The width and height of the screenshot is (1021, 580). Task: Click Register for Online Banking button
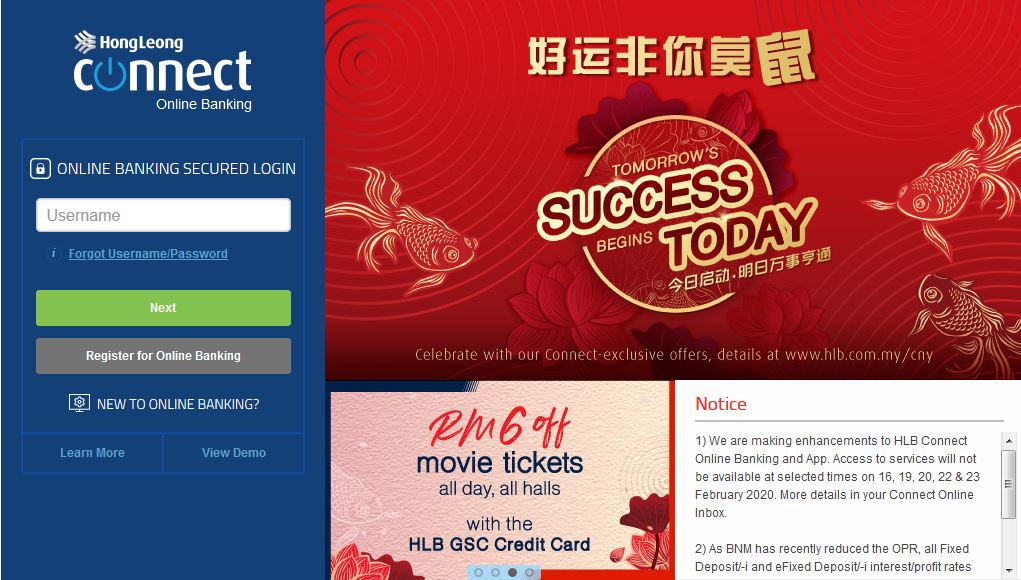click(163, 355)
